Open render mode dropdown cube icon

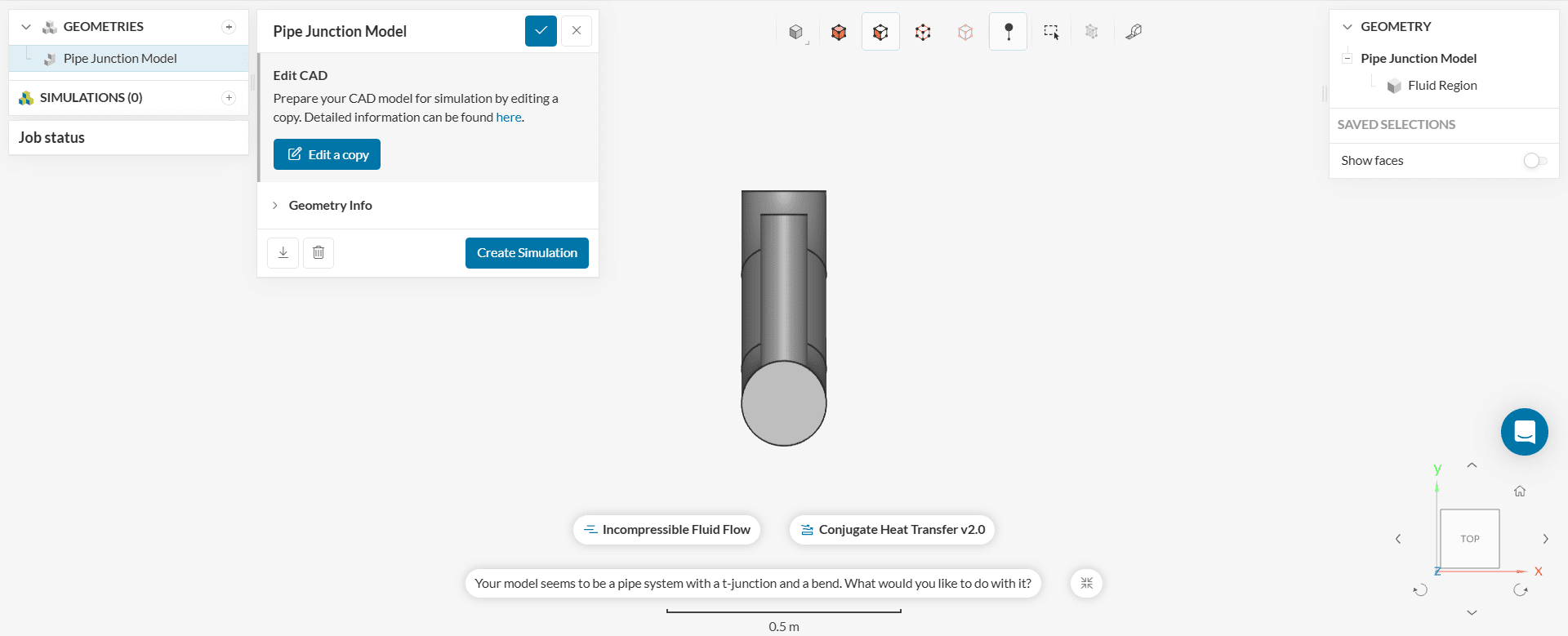click(796, 32)
